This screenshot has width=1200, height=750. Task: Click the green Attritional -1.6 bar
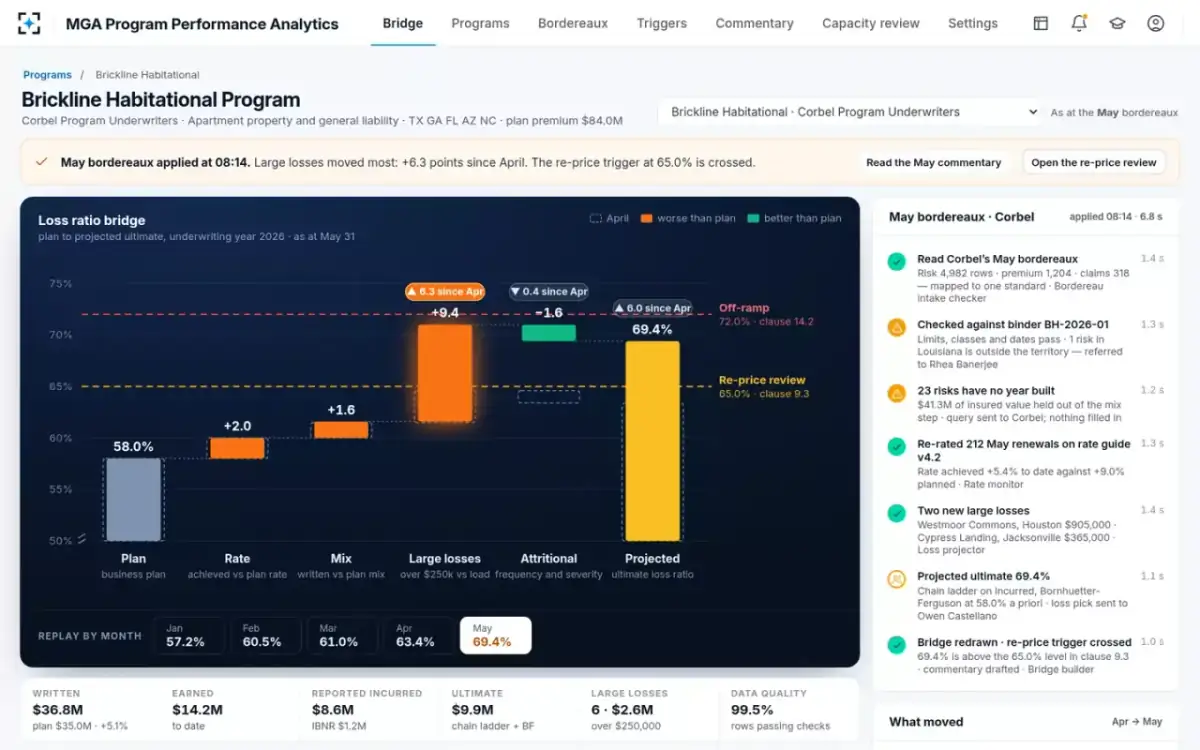549,333
